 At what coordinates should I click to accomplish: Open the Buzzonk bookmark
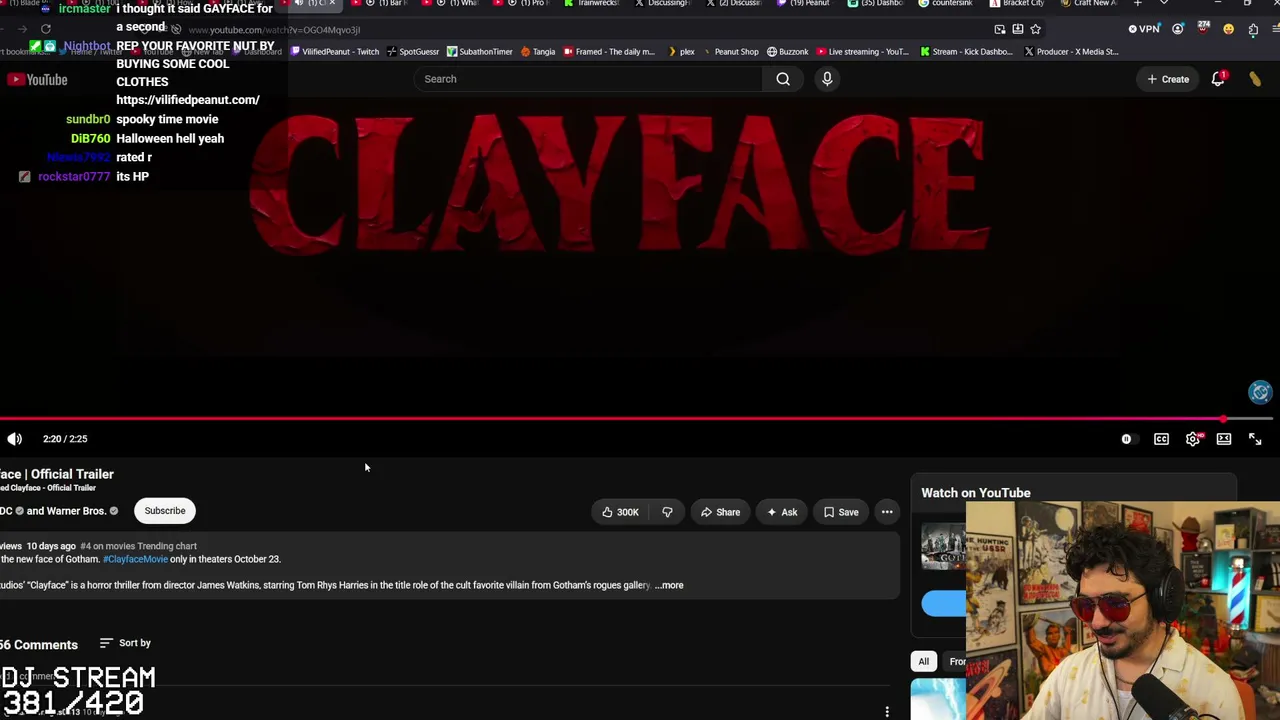(x=787, y=52)
